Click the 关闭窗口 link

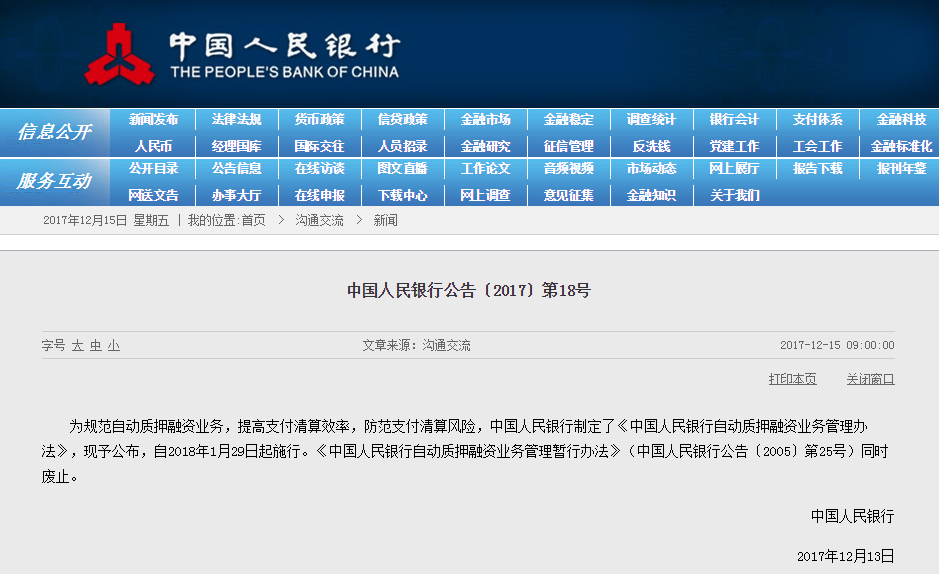pos(870,379)
